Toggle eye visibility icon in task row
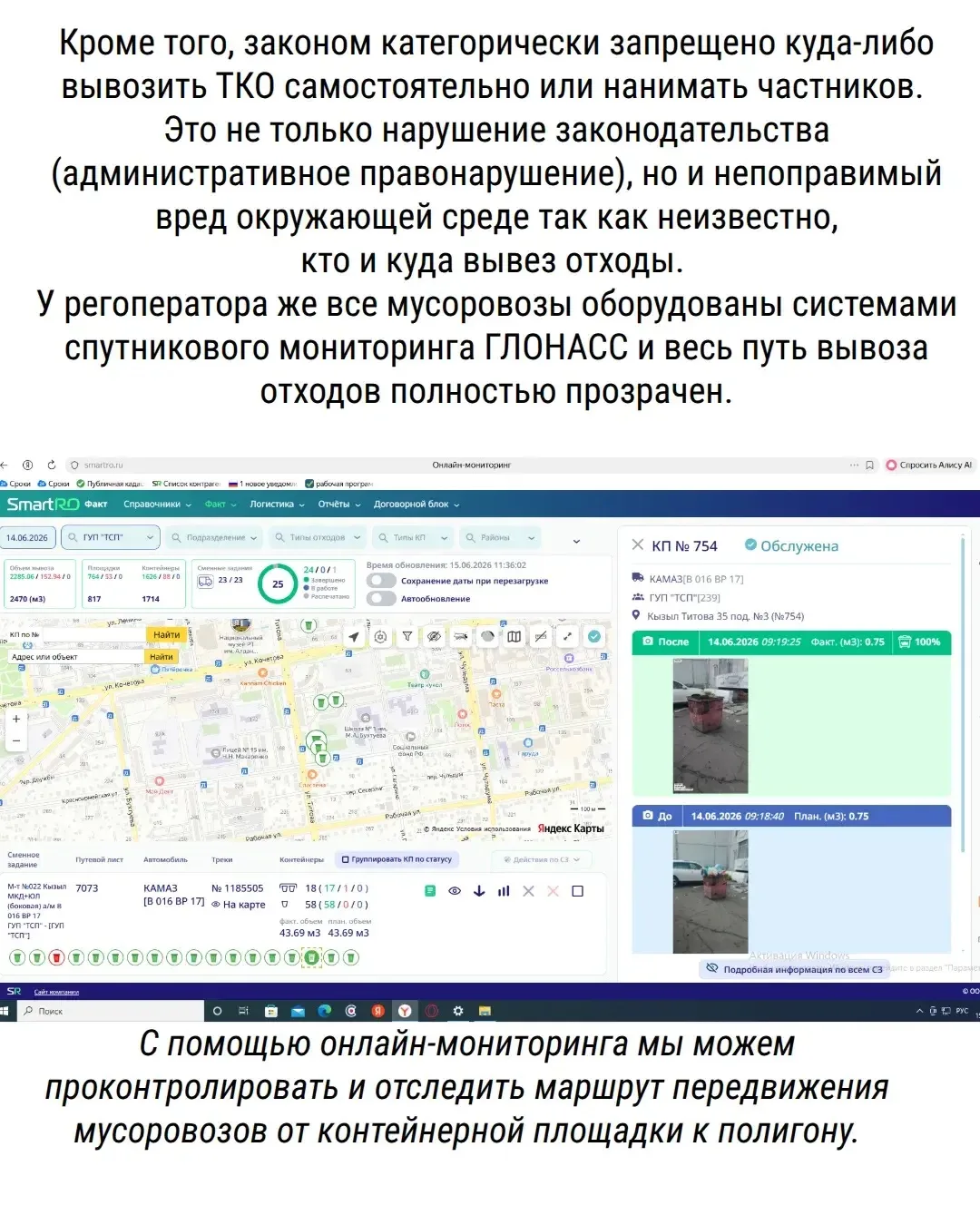This screenshot has height=1225, width=980. [455, 891]
